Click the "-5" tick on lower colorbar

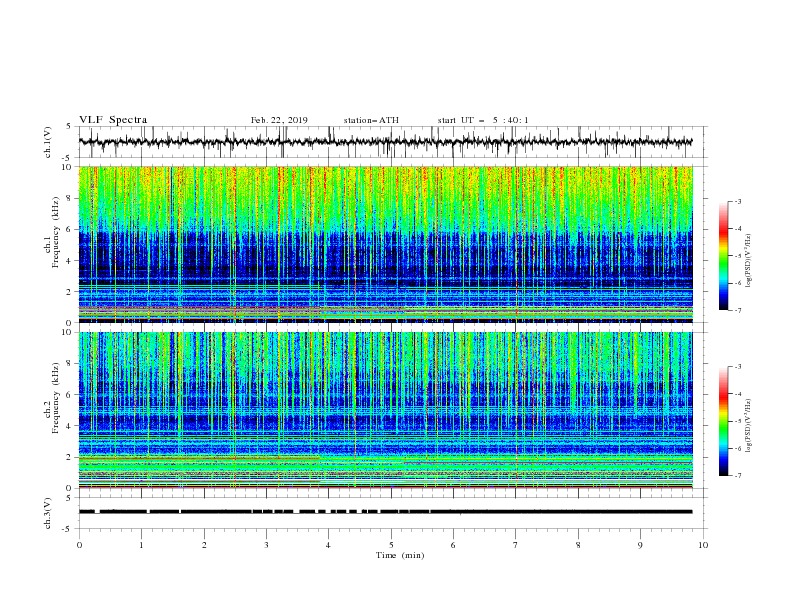[x=738, y=421]
